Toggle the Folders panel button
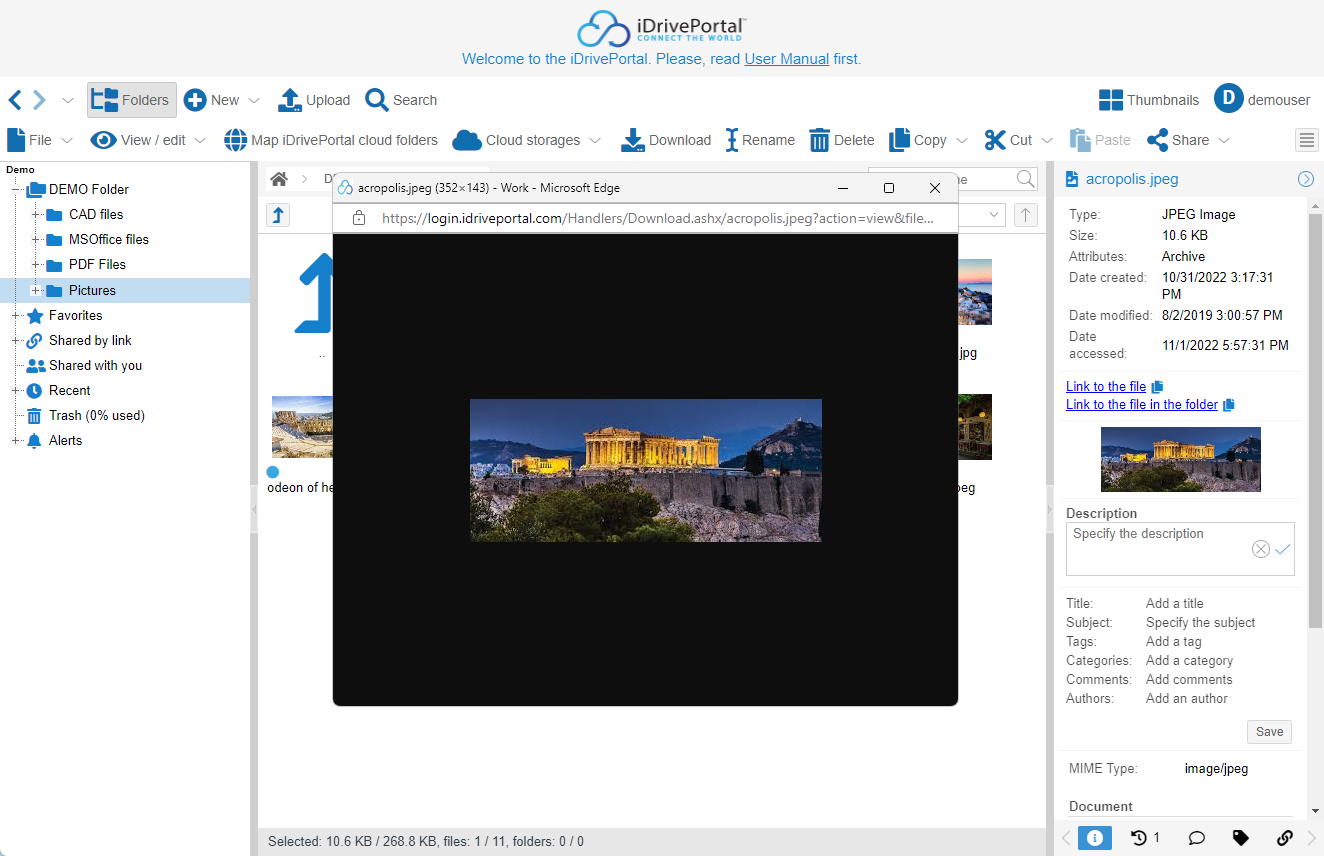This screenshot has width=1324, height=856. (132, 100)
